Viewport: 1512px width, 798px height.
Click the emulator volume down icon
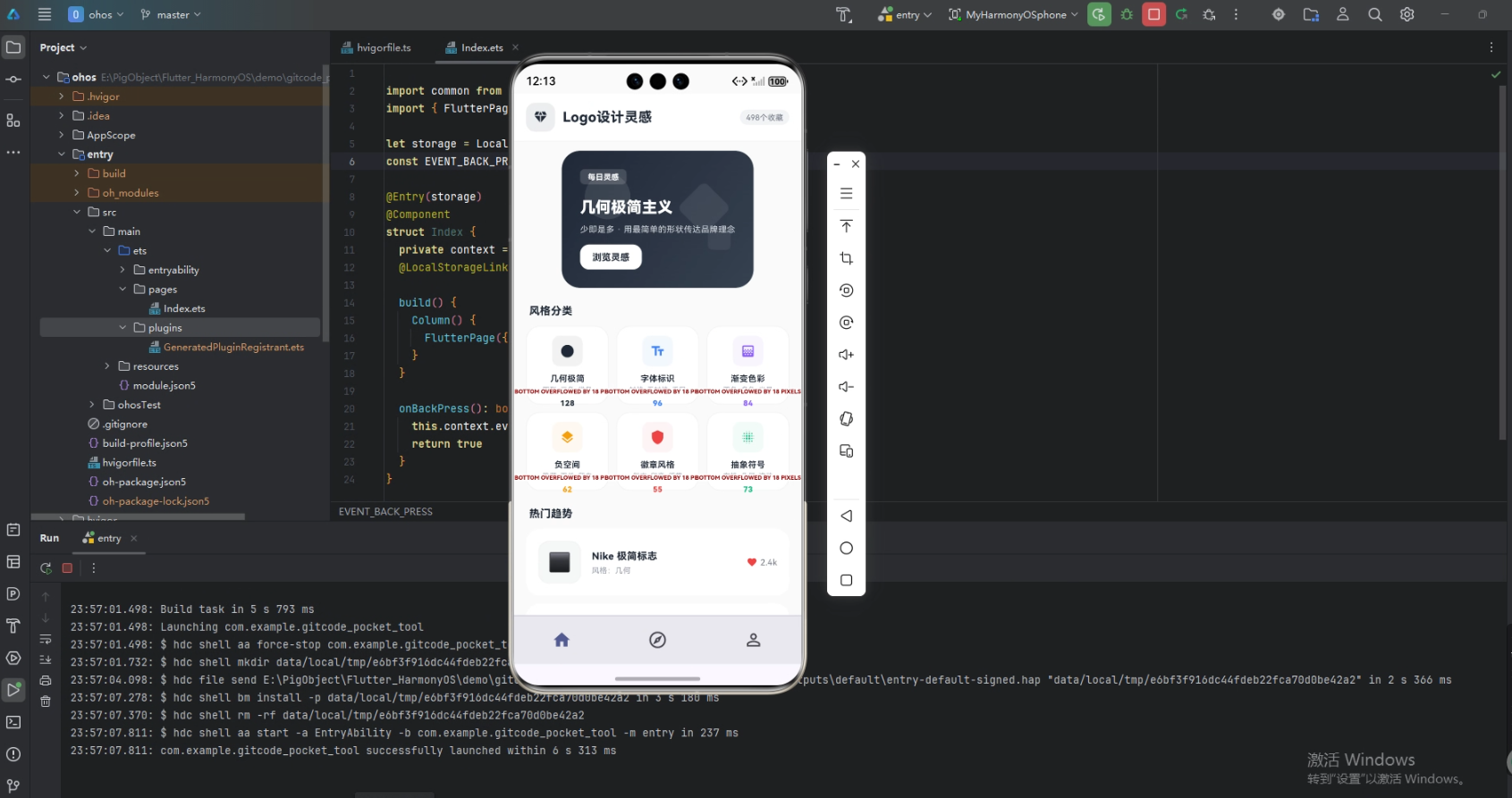point(847,387)
